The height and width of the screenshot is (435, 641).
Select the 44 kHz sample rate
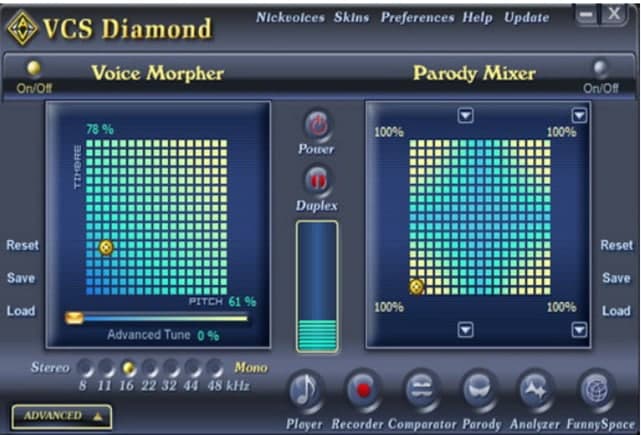click(192, 368)
